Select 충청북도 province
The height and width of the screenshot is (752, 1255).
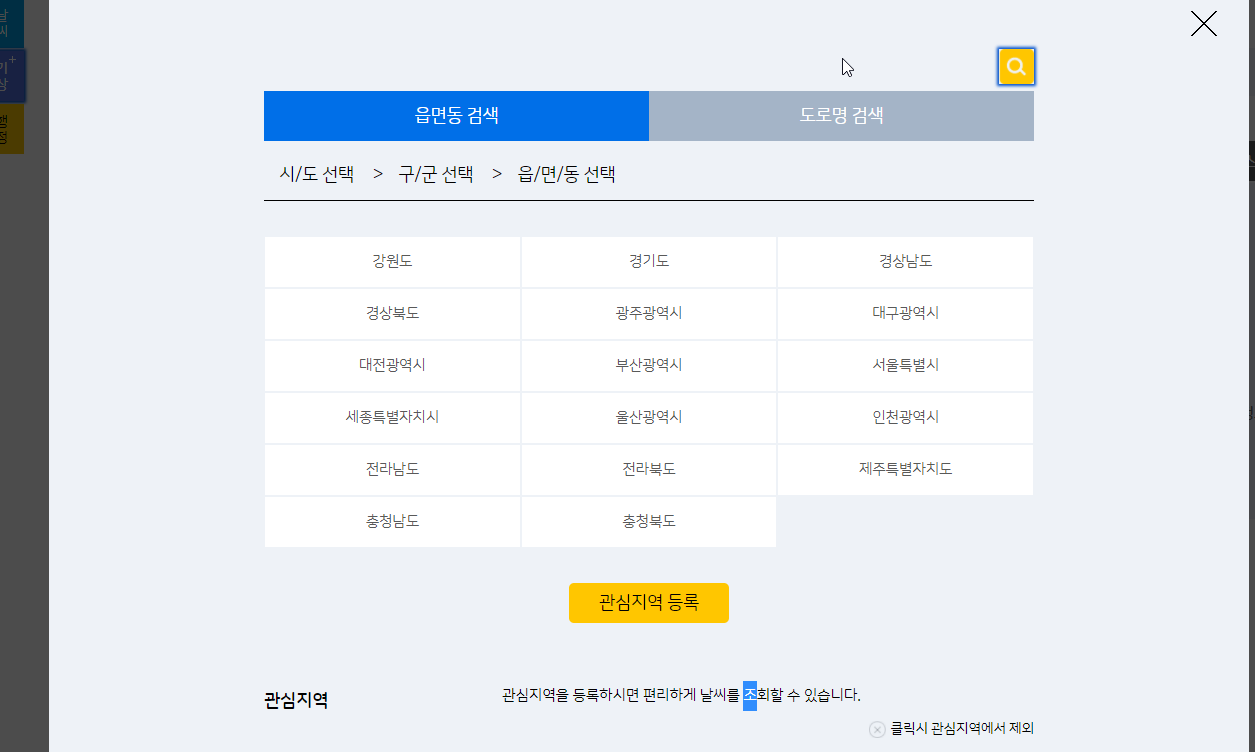[x=649, y=522]
